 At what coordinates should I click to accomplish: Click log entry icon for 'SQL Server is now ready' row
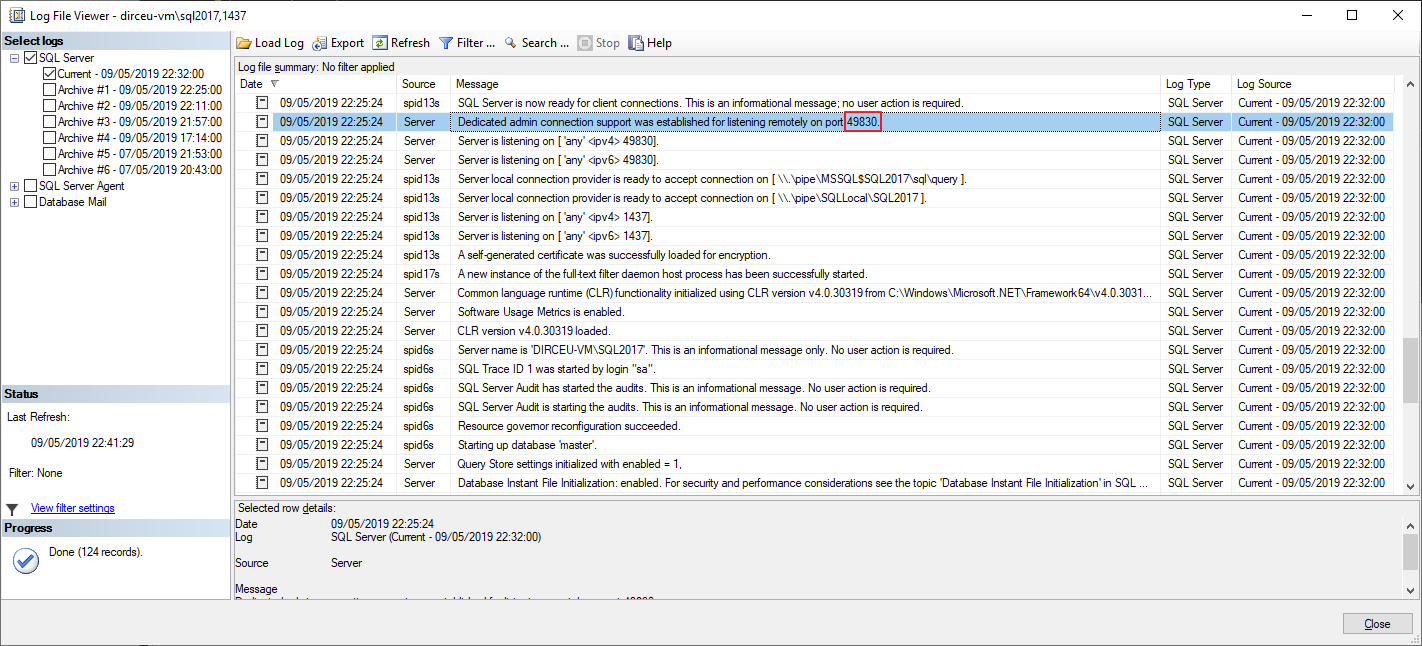pyautogui.click(x=262, y=103)
